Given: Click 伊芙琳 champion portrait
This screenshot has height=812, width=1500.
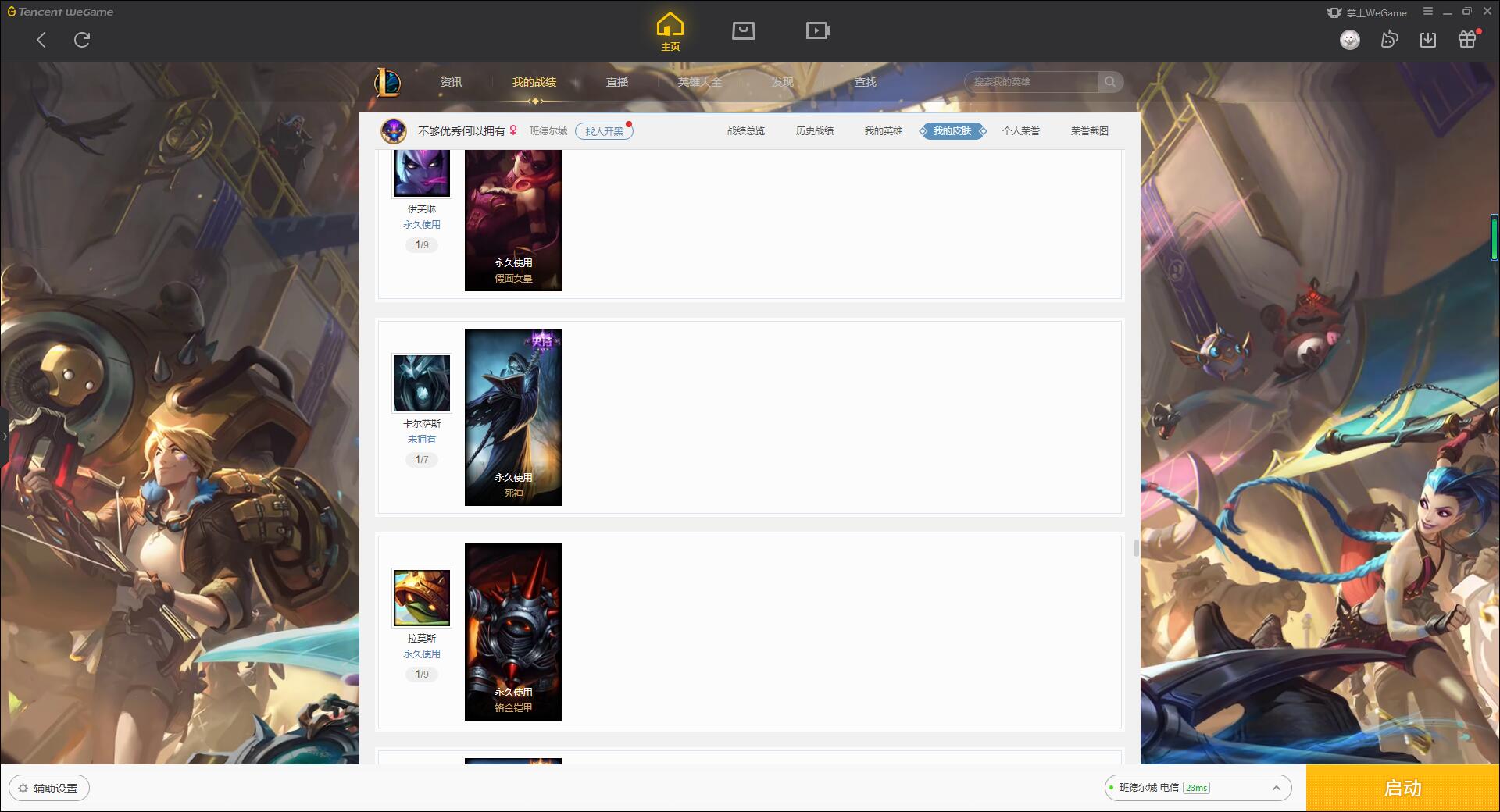Looking at the screenshot, I should 422,173.
